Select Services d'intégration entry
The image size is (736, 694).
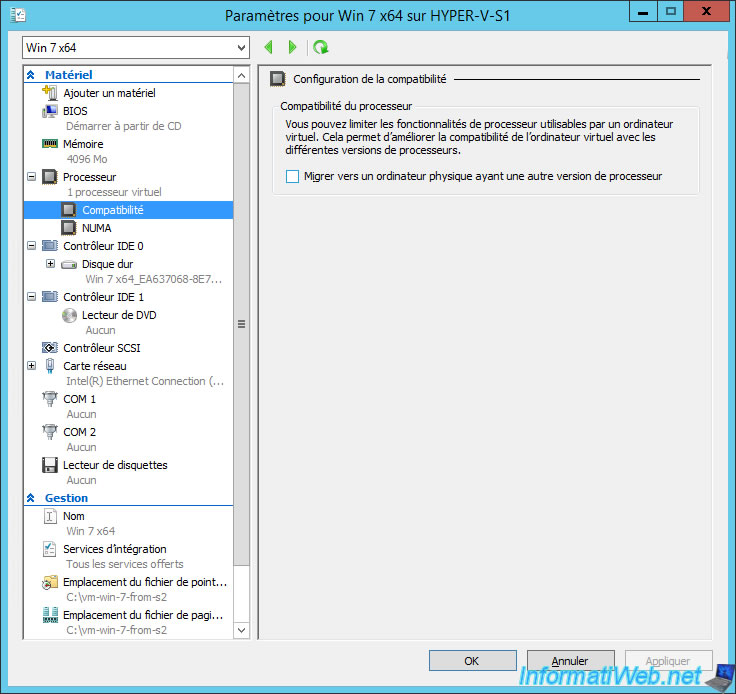coord(115,549)
